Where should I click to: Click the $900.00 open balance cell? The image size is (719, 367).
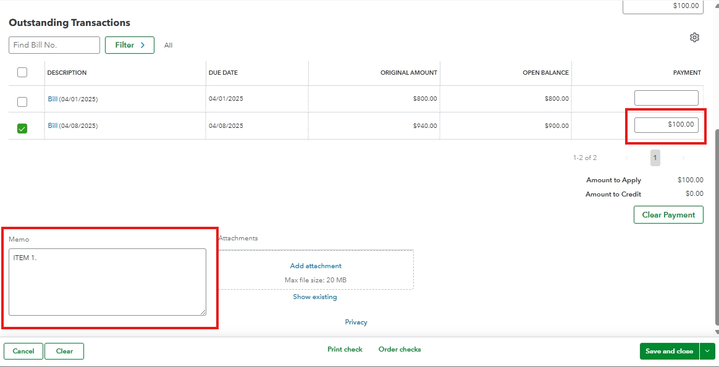(x=557, y=126)
